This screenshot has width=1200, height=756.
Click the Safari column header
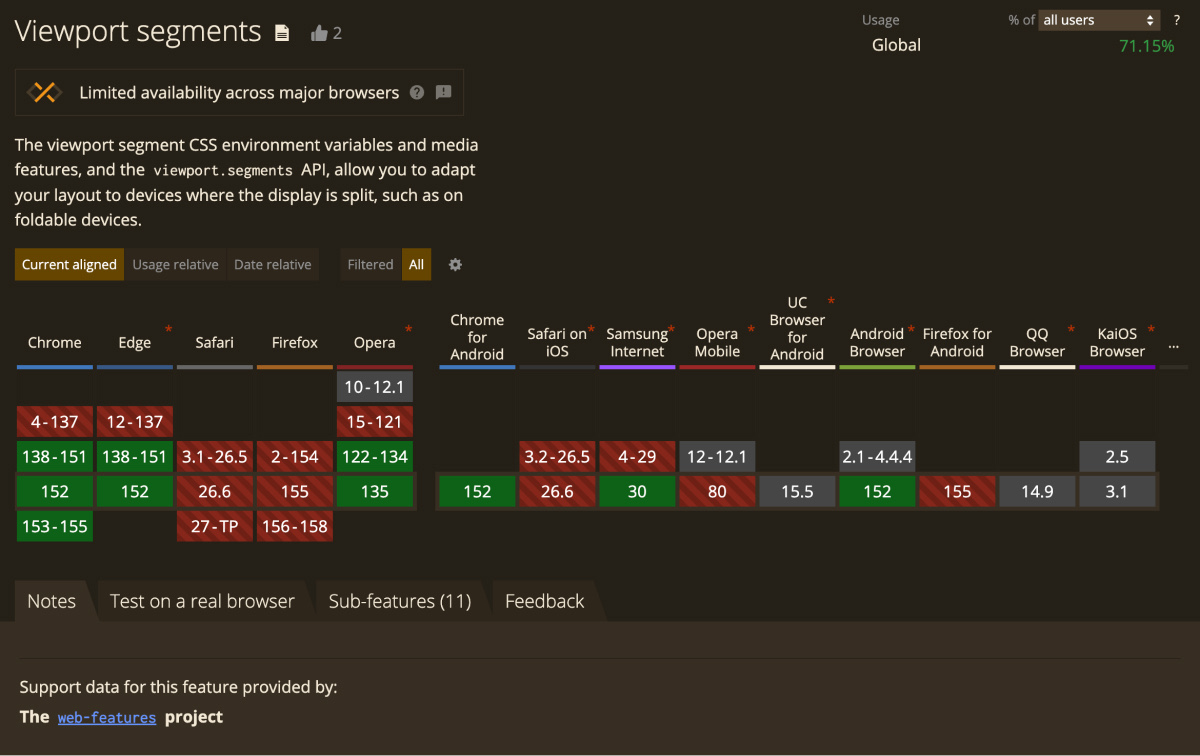click(x=215, y=342)
